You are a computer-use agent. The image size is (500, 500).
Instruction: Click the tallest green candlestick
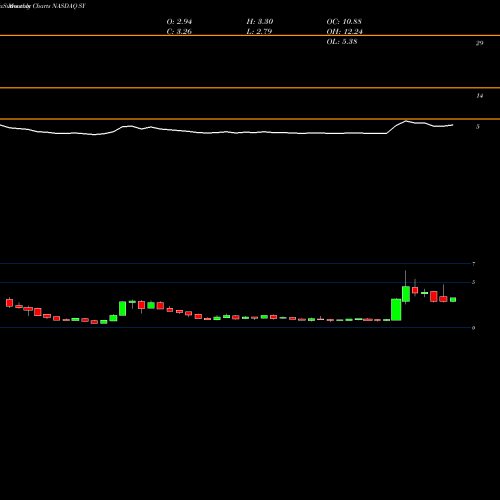(x=396, y=310)
